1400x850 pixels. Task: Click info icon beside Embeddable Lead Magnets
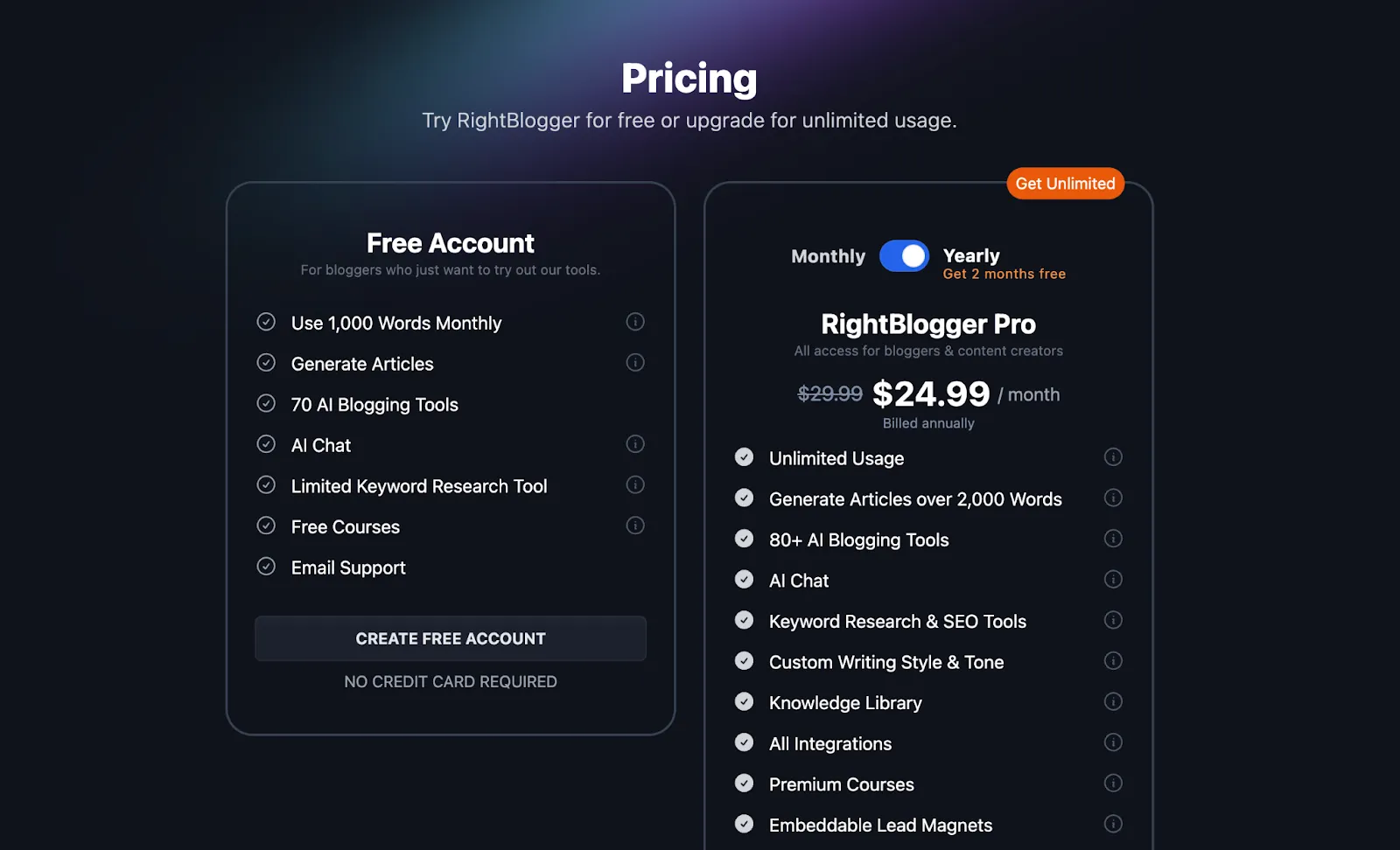click(x=1113, y=824)
